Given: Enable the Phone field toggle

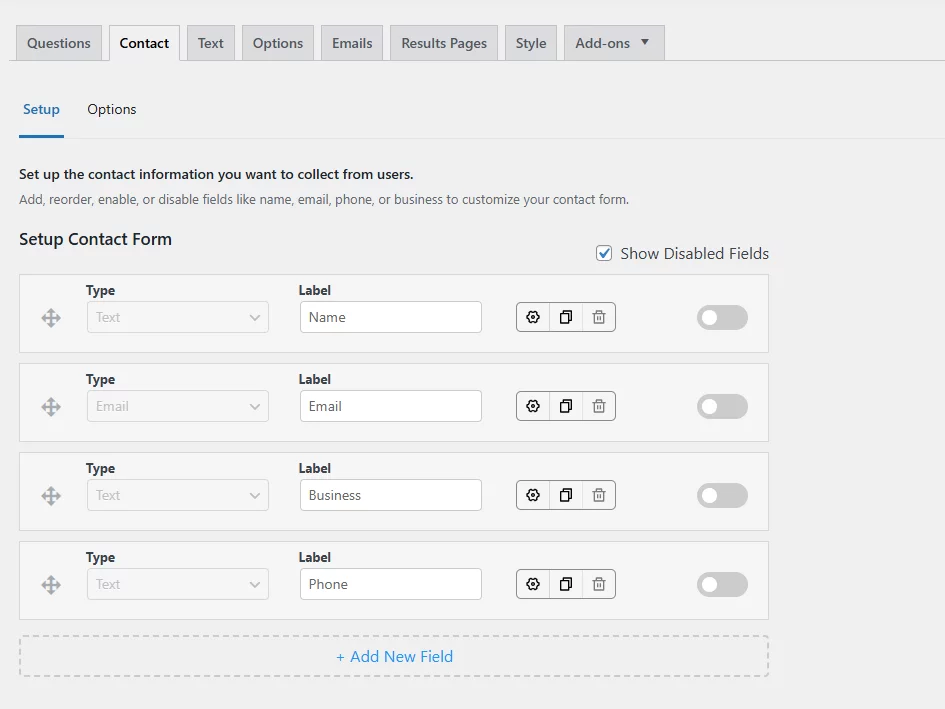Looking at the screenshot, I should coord(722,583).
